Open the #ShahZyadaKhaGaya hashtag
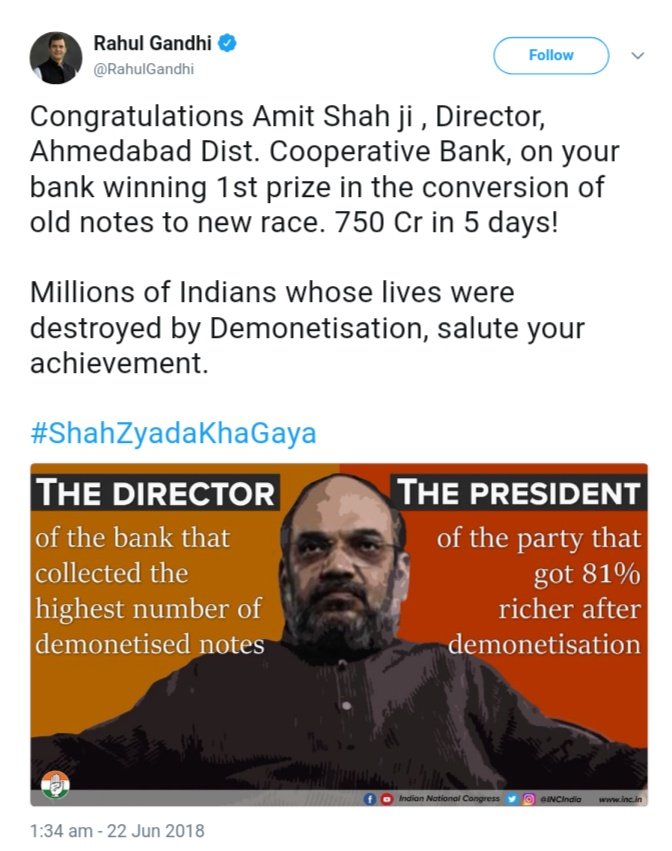This screenshot has width=672, height=851. tap(173, 433)
